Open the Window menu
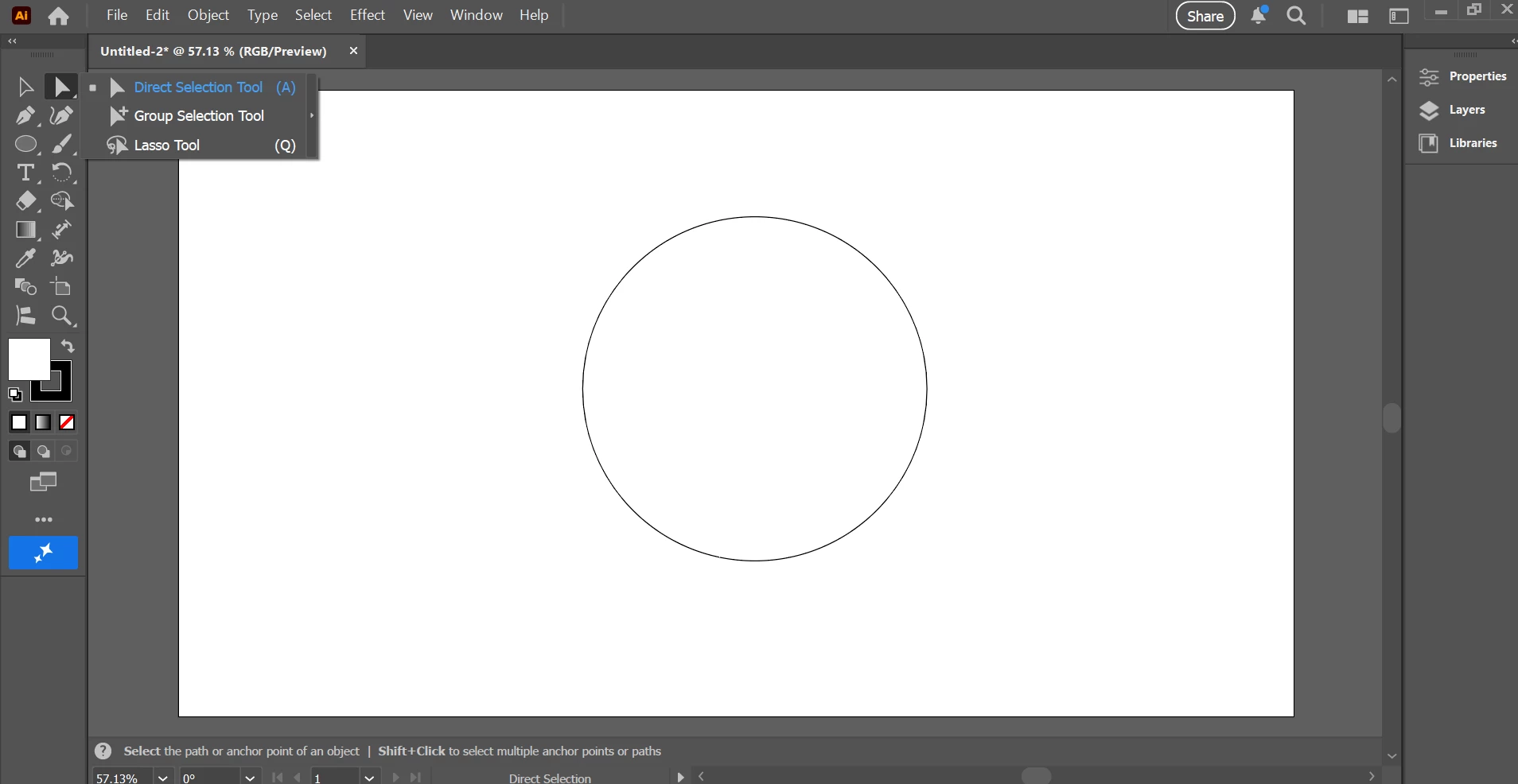Image resolution: width=1518 pixels, height=784 pixels. click(477, 15)
